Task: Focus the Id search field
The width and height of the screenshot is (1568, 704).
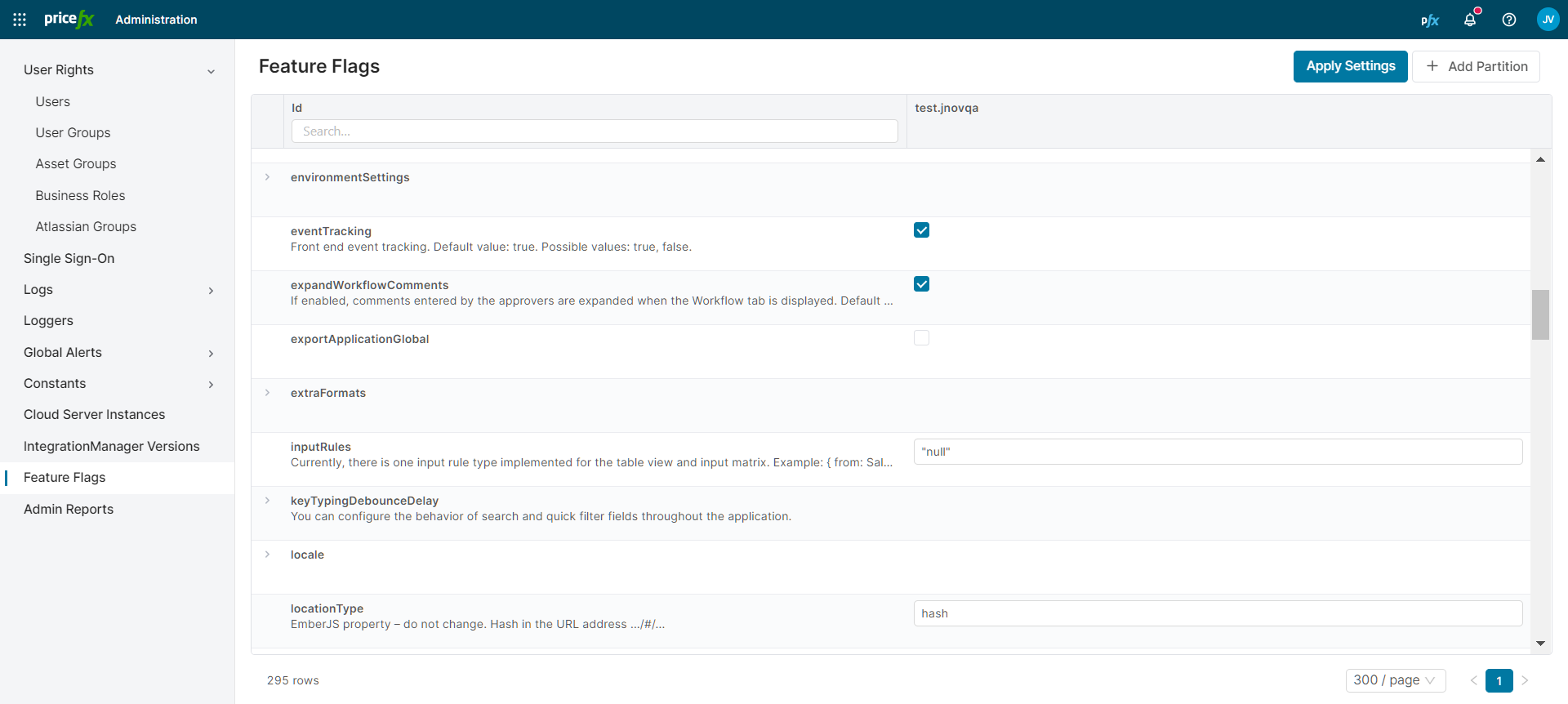Action: 595,131
